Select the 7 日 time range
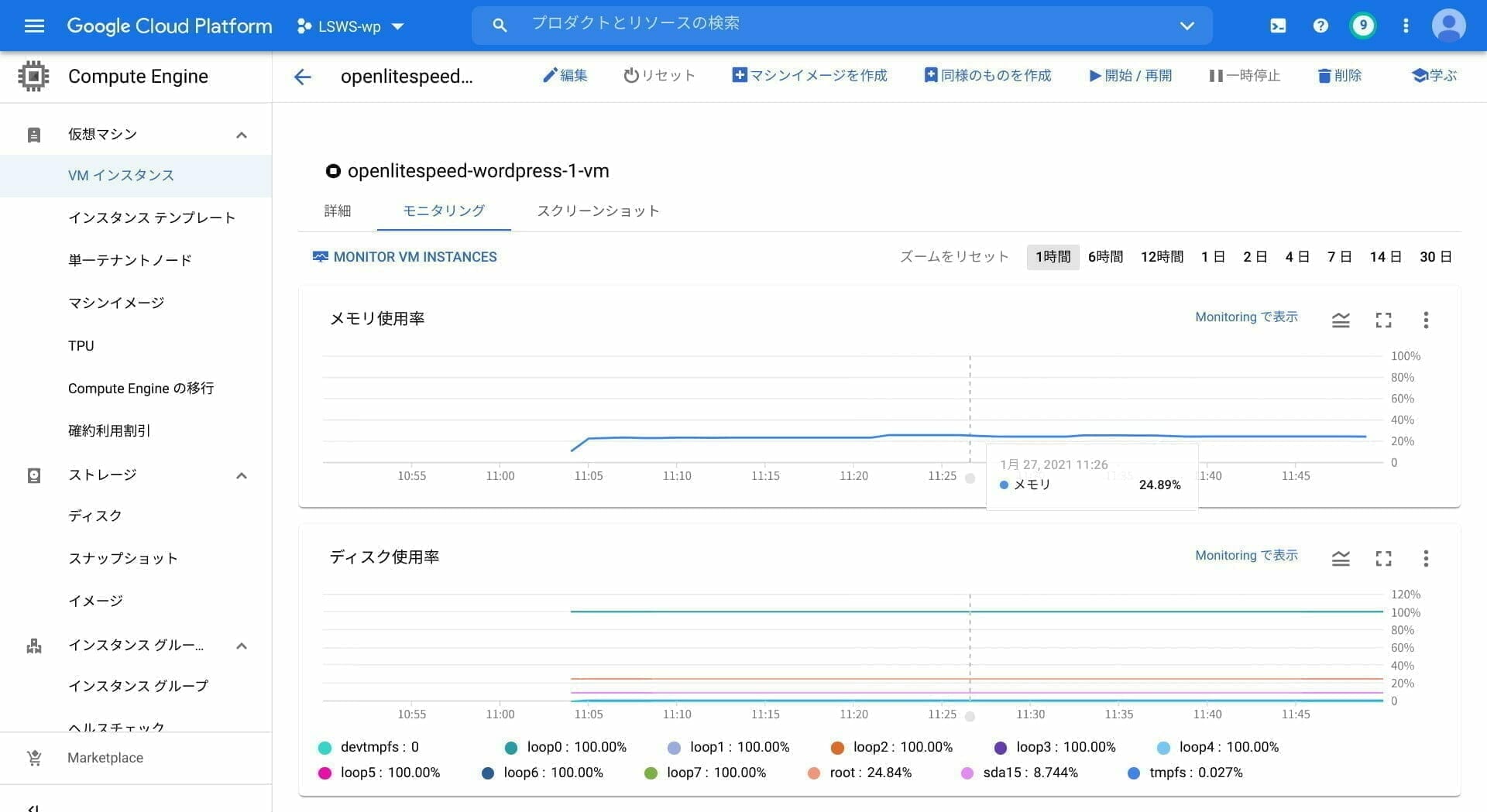Image resolution: width=1487 pixels, height=812 pixels. point(1339,257)
